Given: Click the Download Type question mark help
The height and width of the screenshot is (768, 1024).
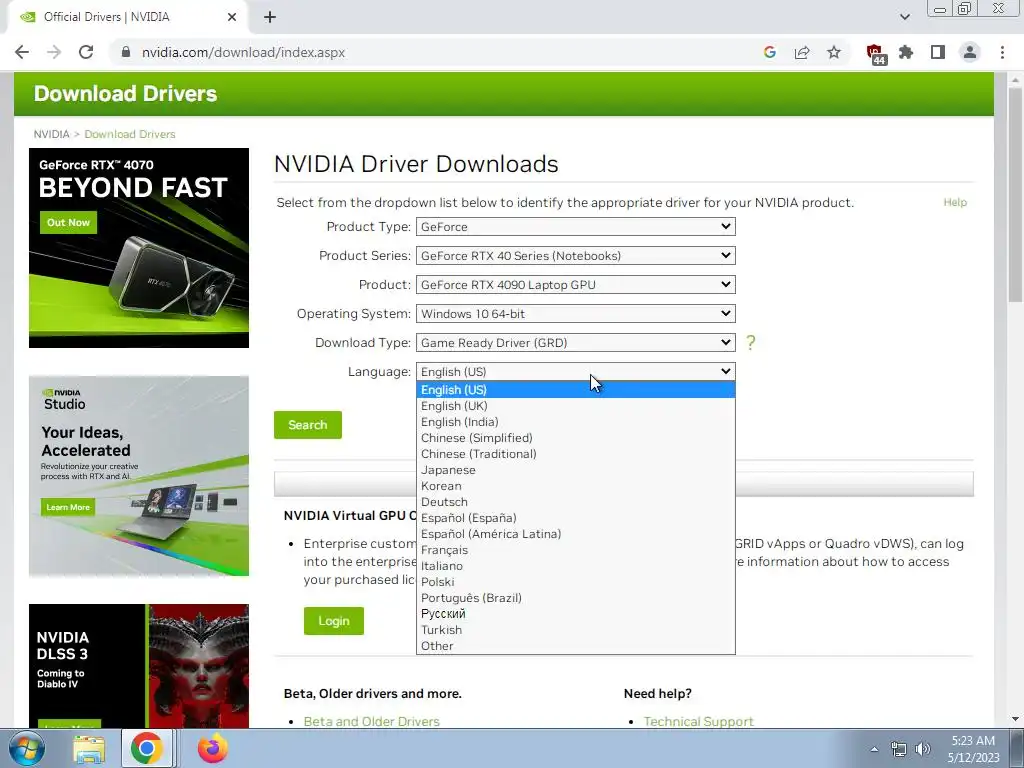Looking at the screenshot, I should pos(750,342).
